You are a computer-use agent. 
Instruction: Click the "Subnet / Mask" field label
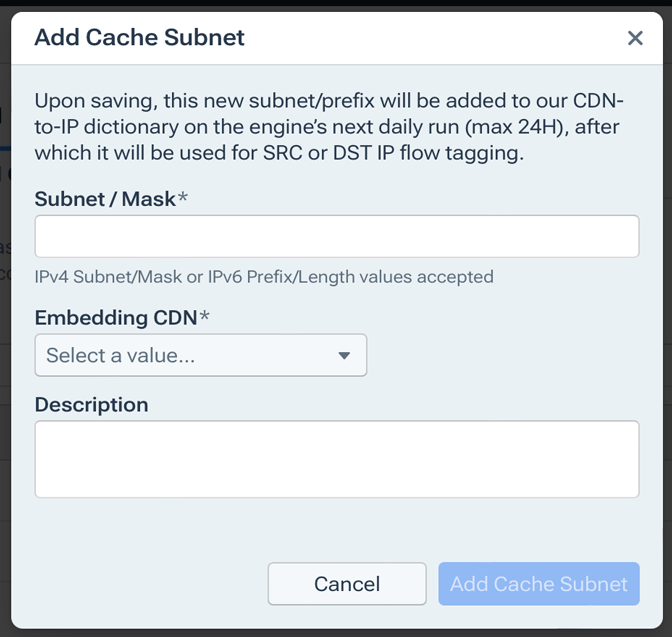(x=104, y=199)
